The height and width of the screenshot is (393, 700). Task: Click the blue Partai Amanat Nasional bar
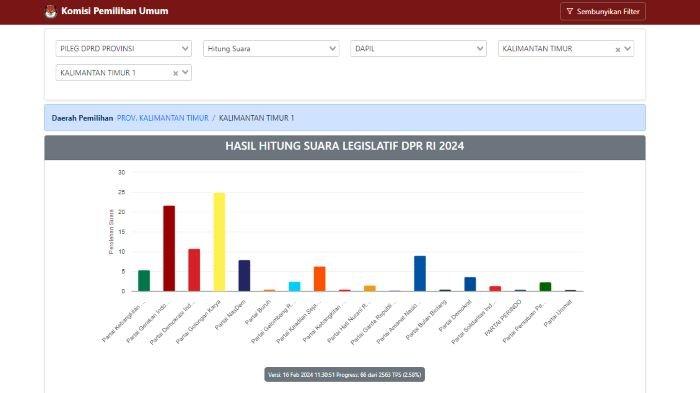click(420, 274)
